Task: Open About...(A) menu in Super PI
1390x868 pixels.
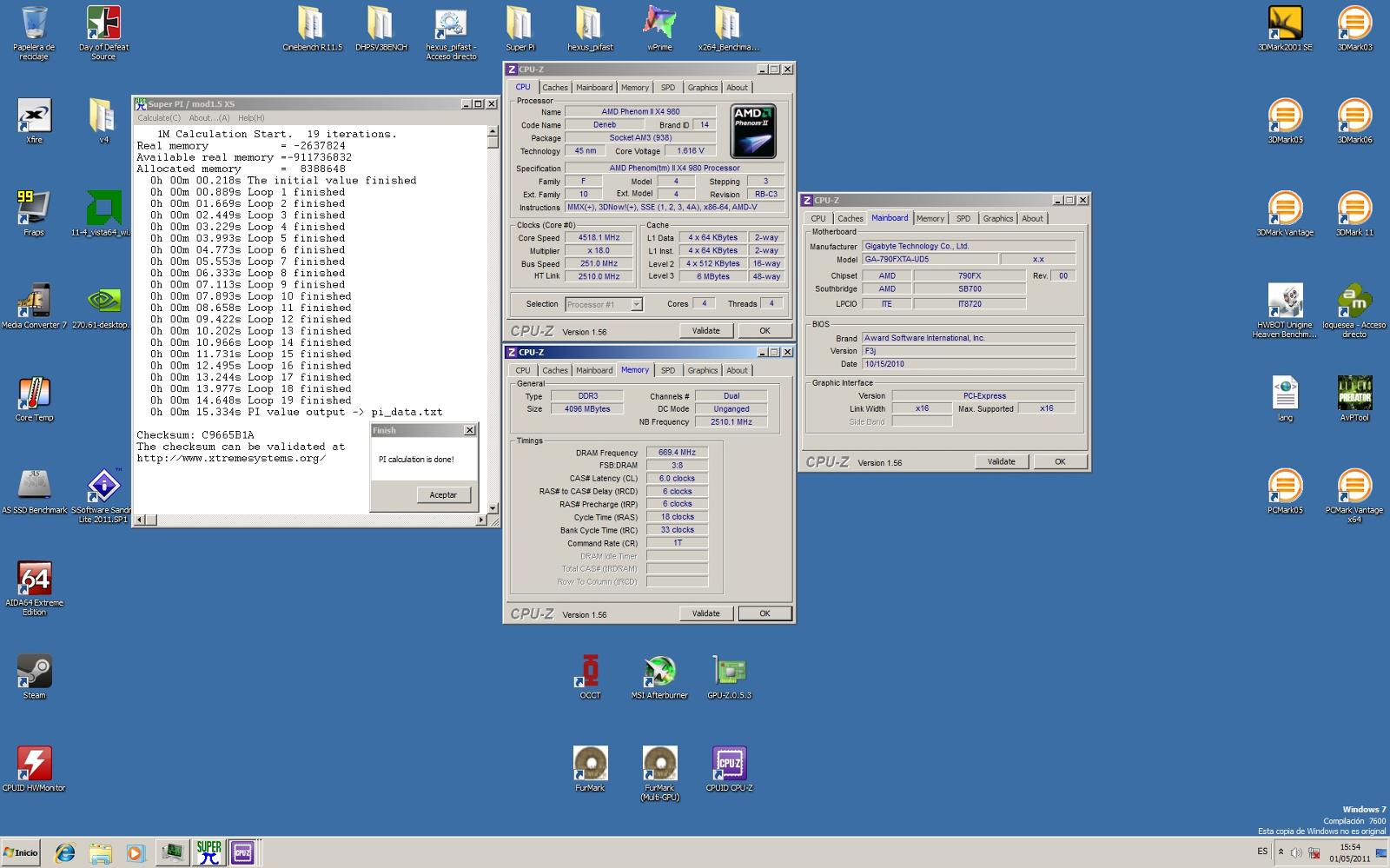Action: point(209,118)
